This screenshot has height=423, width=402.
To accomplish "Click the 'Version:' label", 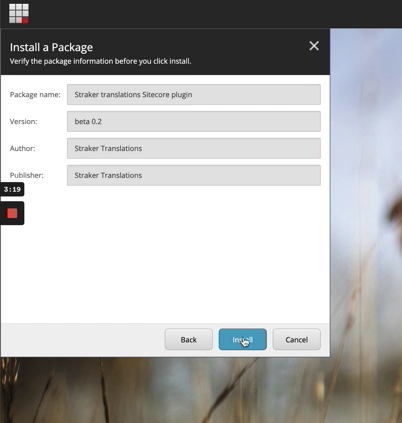I will coord(23,121).
